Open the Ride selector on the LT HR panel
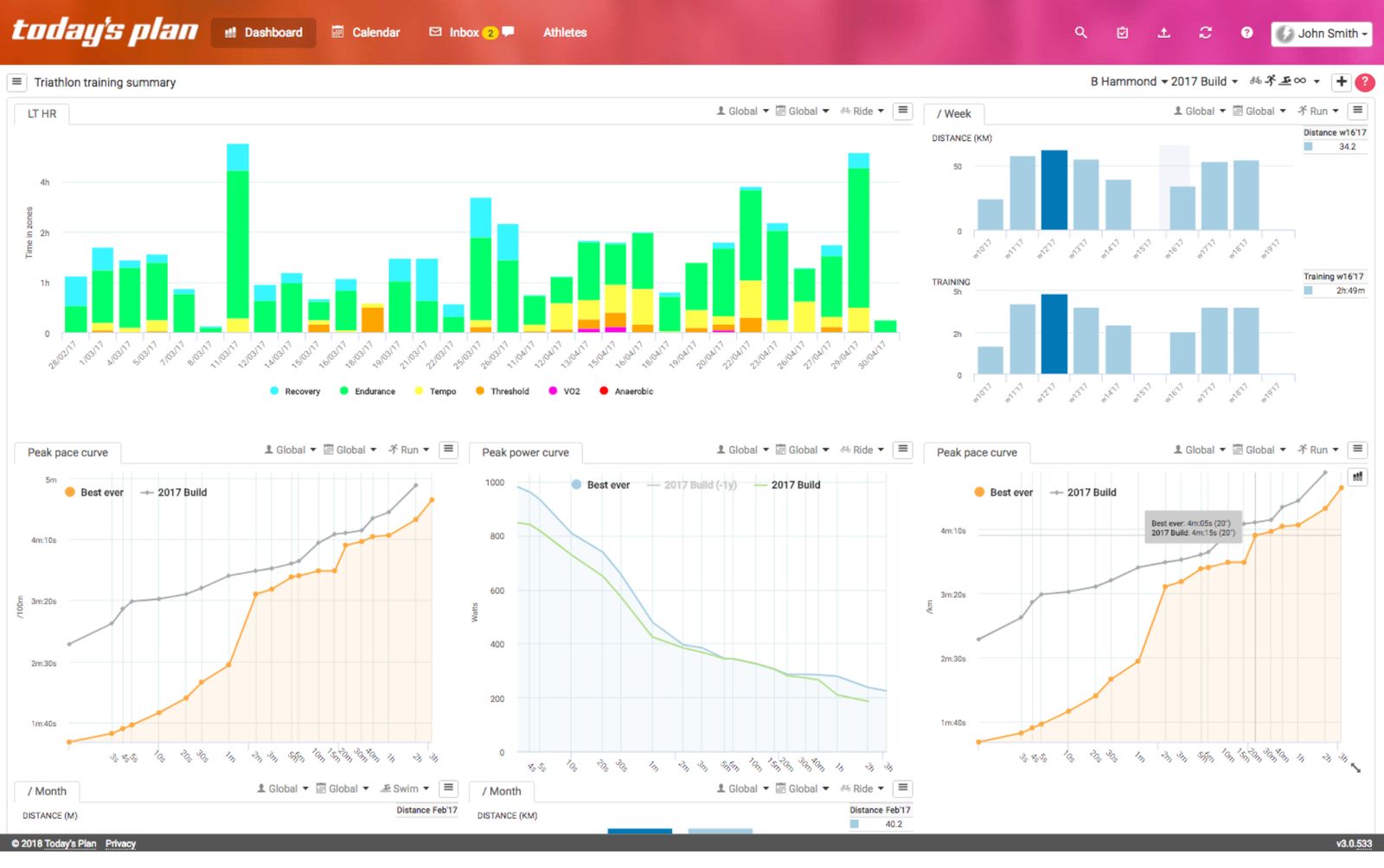Image resolution: width=1384 pixels, height=868 pixels. [862, 111]
